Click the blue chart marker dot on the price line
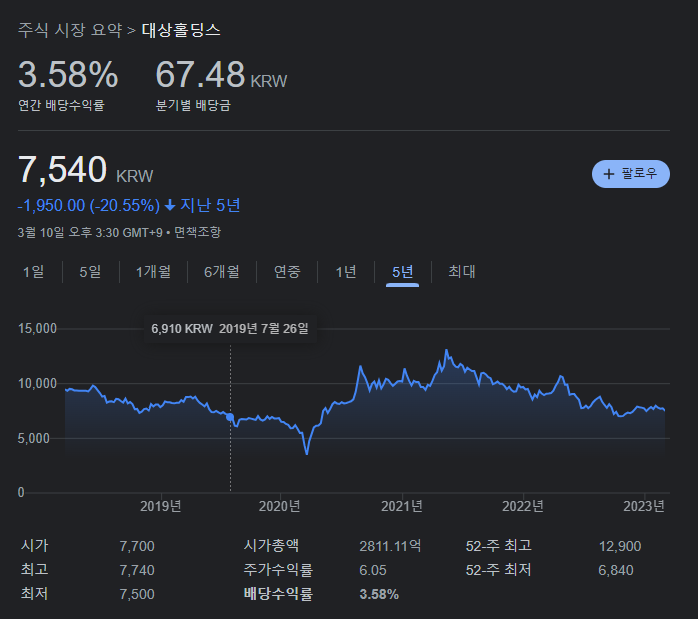This screenshot has width=698, height=619. (230, 417)
